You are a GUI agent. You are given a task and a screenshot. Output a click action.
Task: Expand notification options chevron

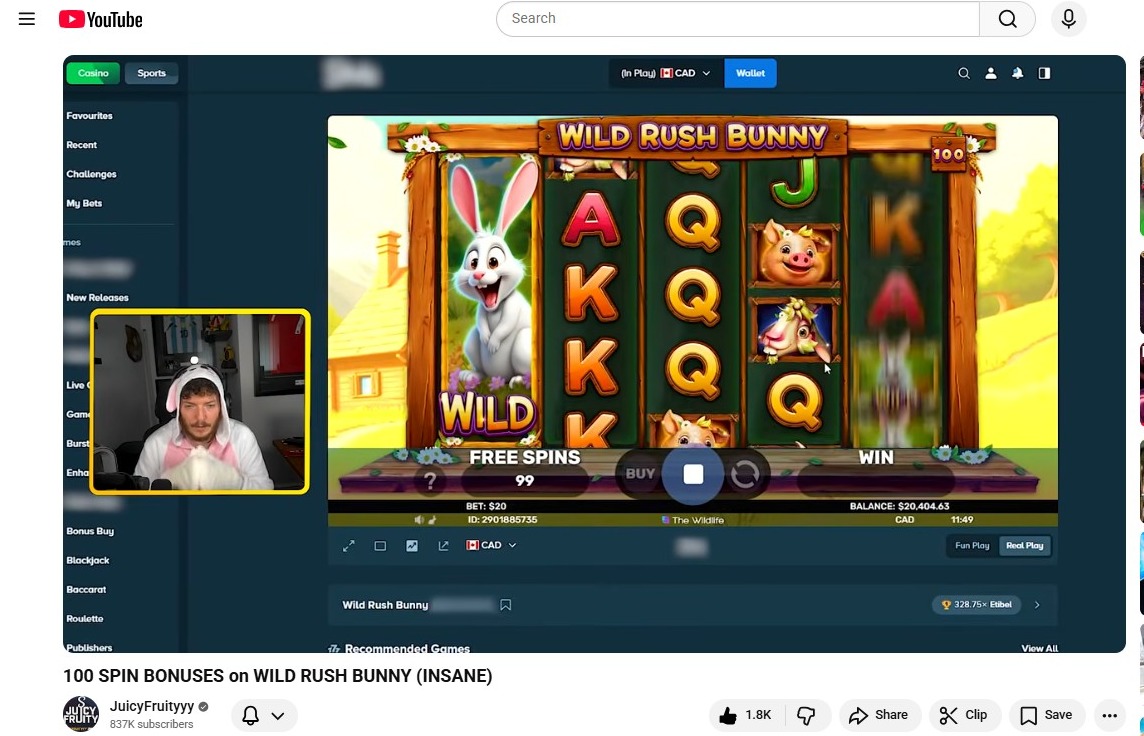[x=278, y=716]
